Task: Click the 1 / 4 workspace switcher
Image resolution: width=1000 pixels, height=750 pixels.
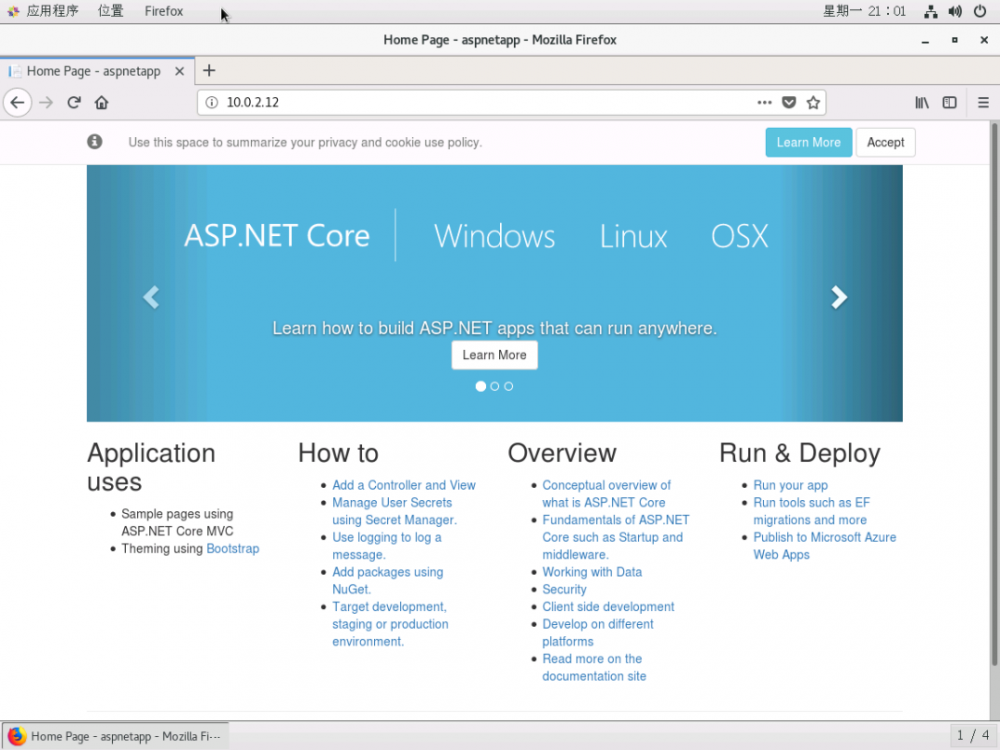Action: coord(973,736)
